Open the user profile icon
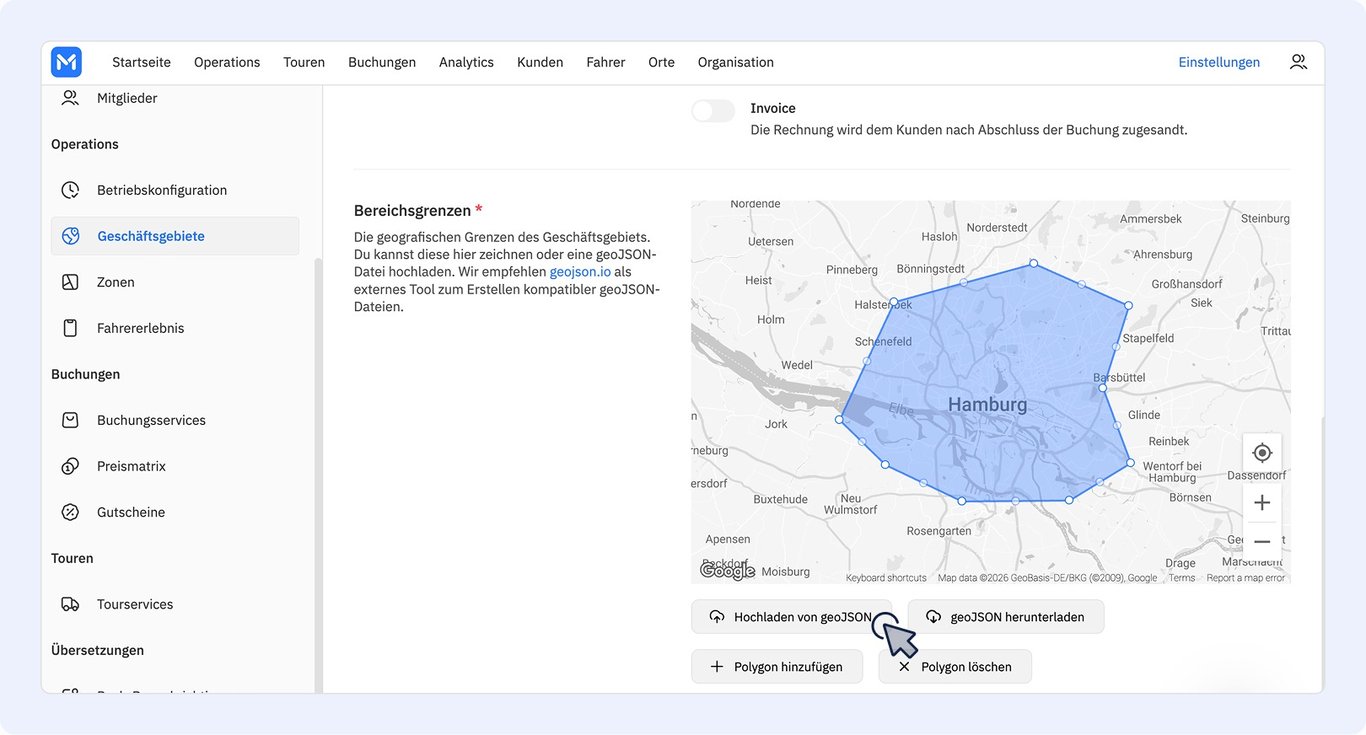1366x735 pixels. (1298, 62)
